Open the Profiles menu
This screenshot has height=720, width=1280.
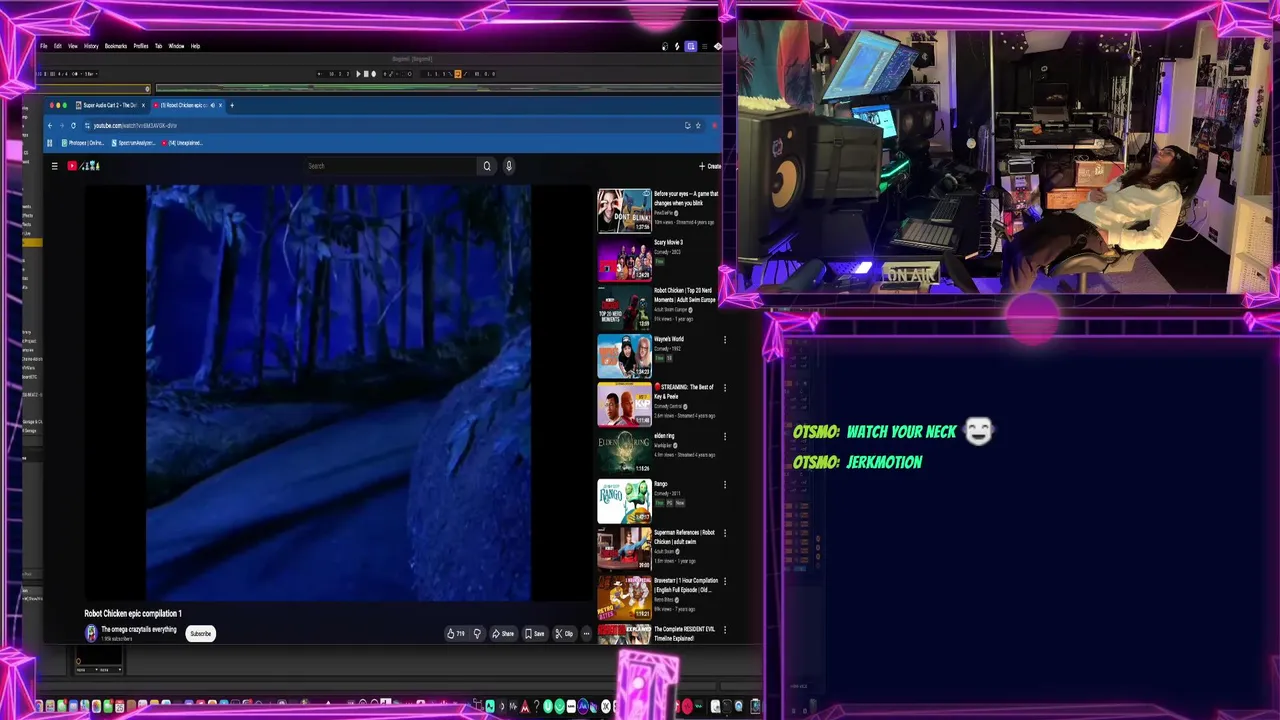coord(141,46)
